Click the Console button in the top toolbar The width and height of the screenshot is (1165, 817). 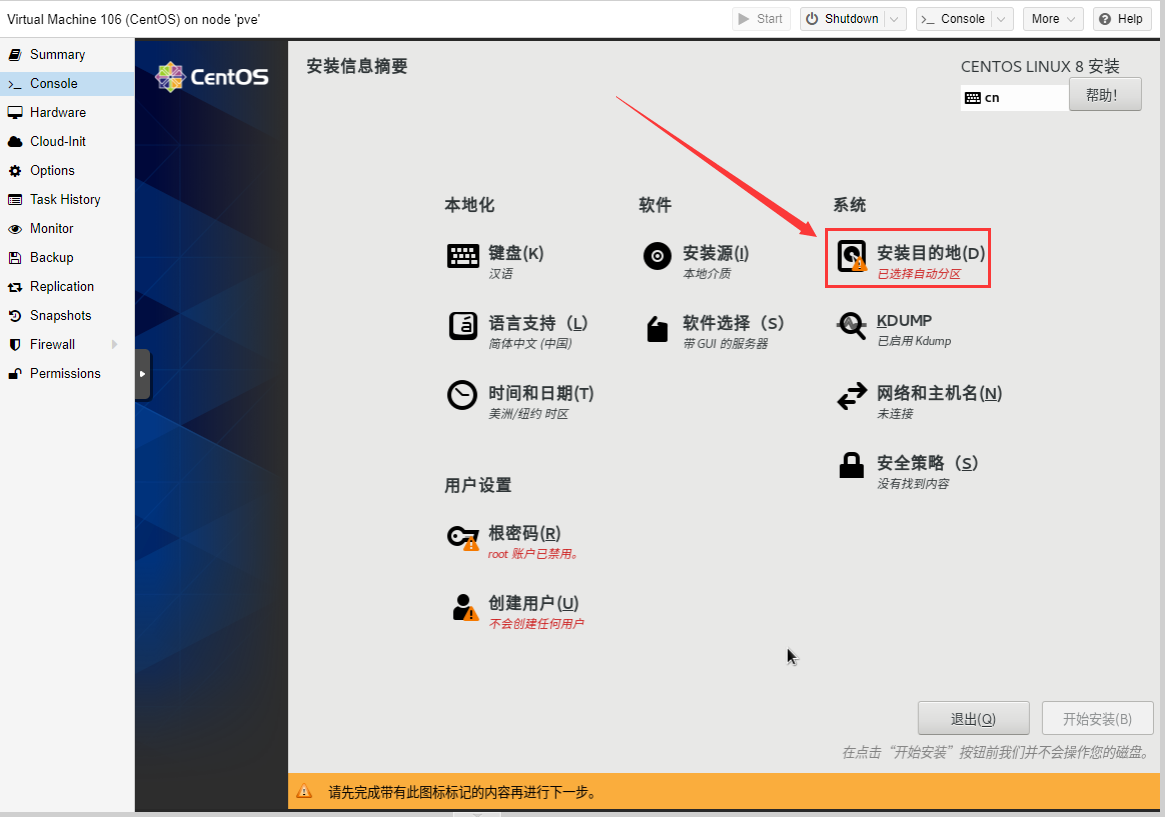(x=954, y=19)
